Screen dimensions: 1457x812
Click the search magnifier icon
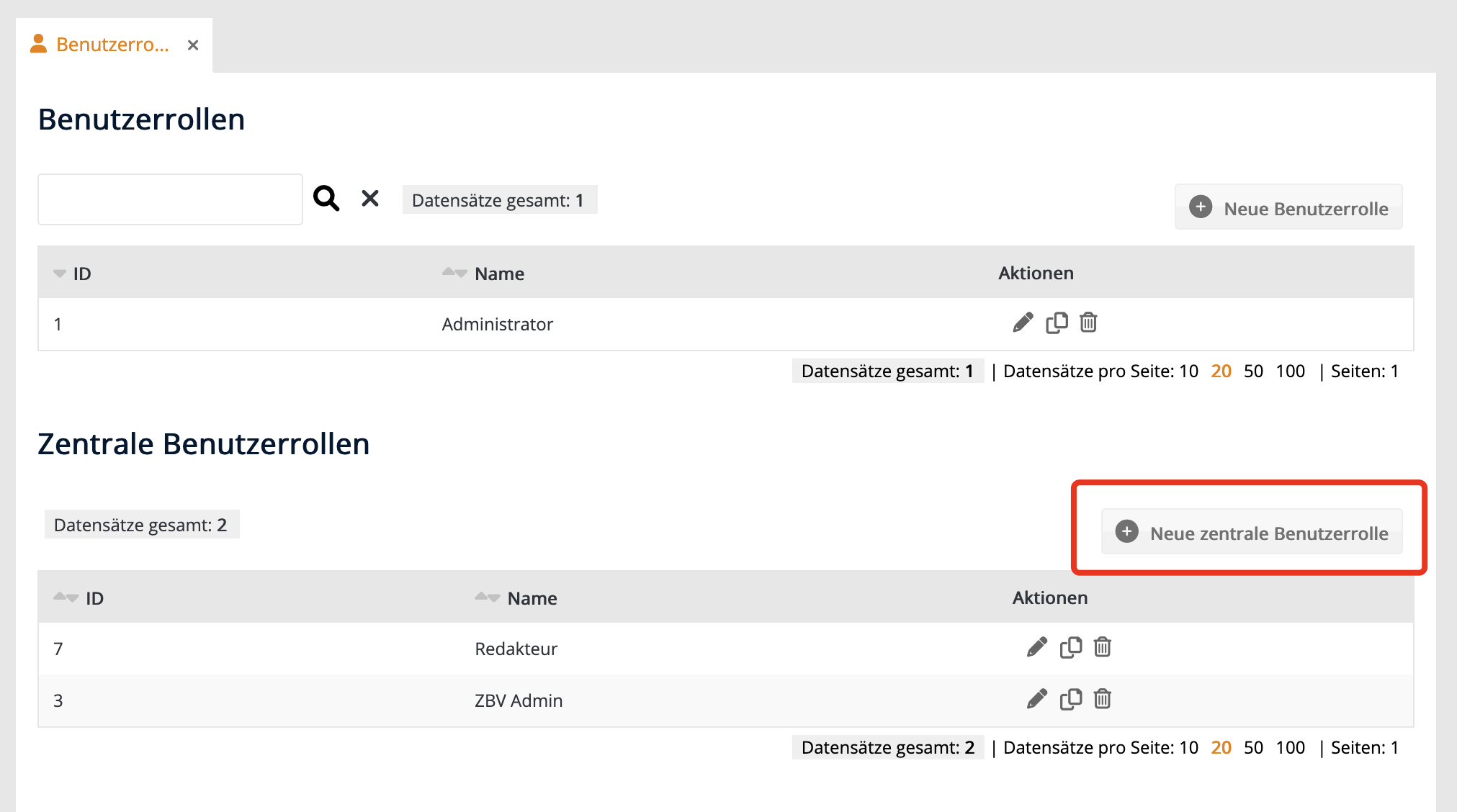(x=326, y=198)
